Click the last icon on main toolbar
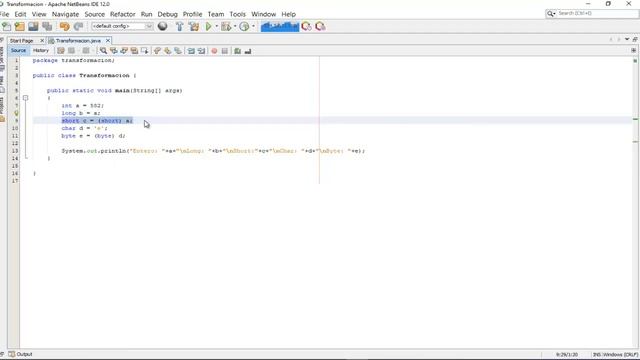Image resolution: width=640 pixels, height=360 pixels. (x=320, y=27)
